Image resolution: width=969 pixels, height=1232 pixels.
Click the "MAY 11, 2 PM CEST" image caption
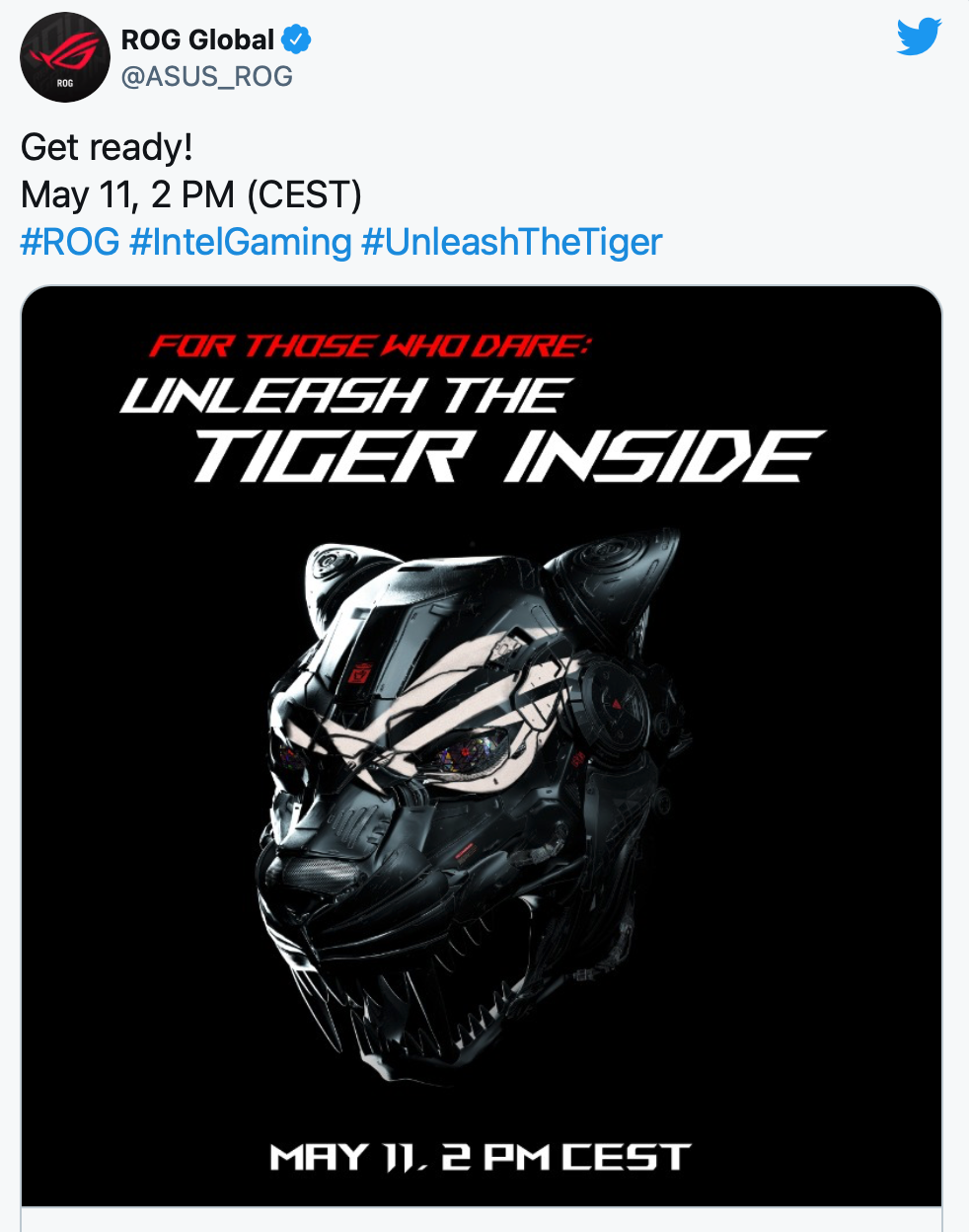pyautogui.click(x=481, y=1157)
